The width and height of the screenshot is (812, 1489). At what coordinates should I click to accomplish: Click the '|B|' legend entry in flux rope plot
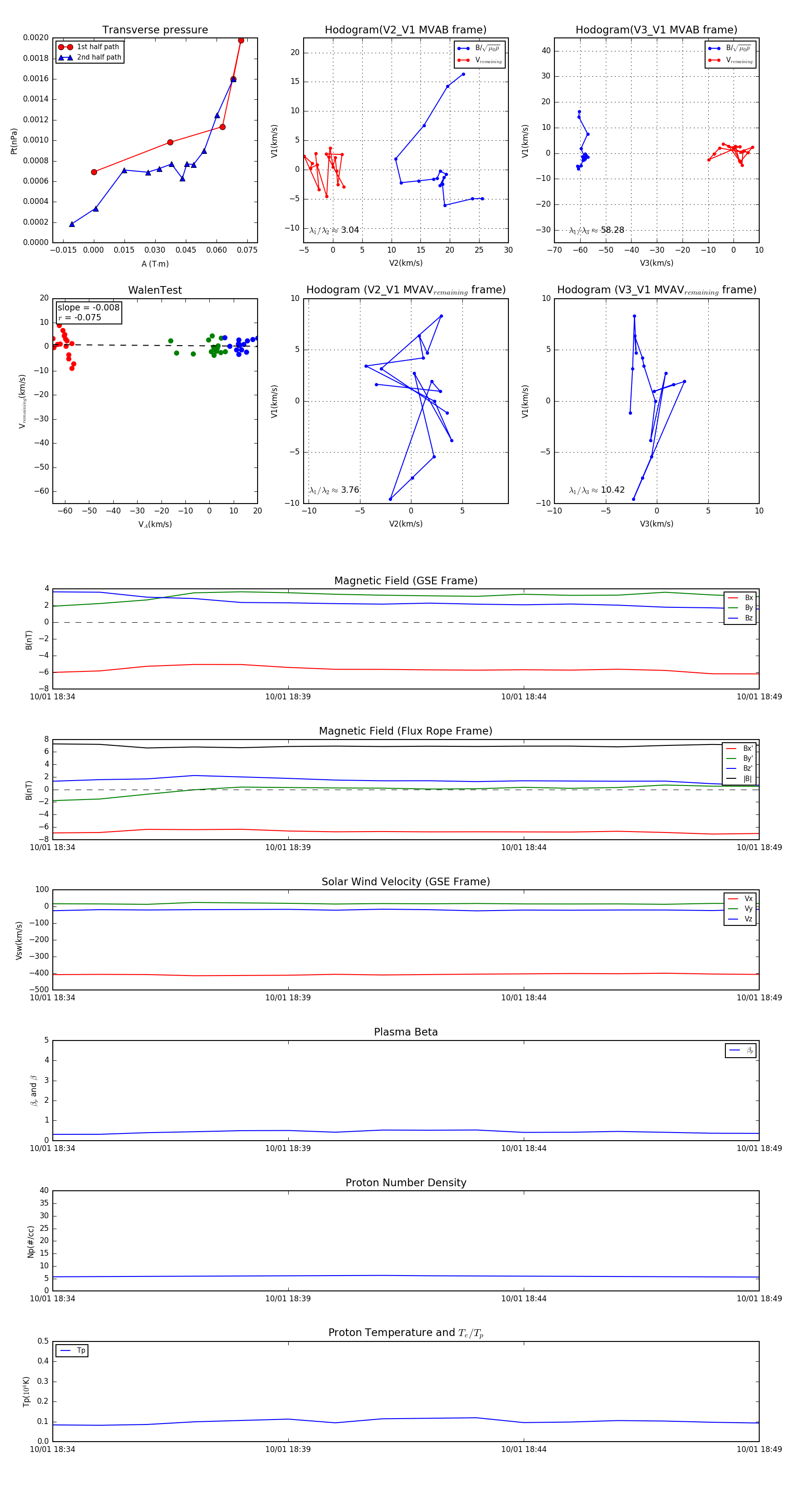pos(740,779)
